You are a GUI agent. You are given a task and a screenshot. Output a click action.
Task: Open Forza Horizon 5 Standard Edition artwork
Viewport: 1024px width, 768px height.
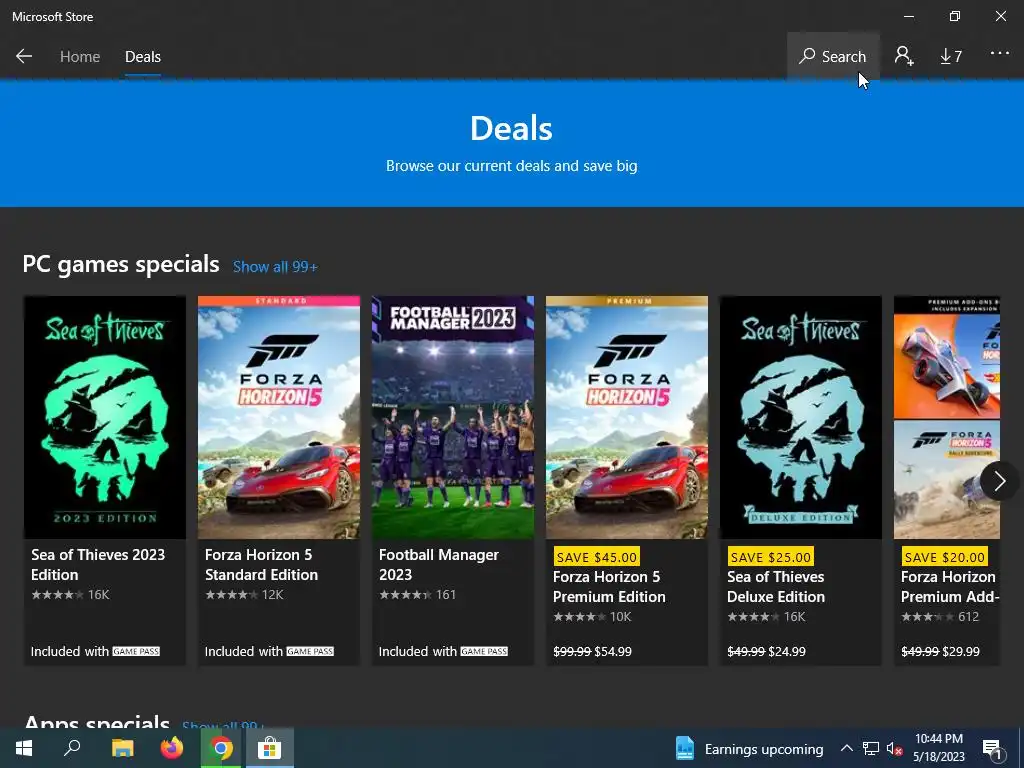click(x=279, y=417)
